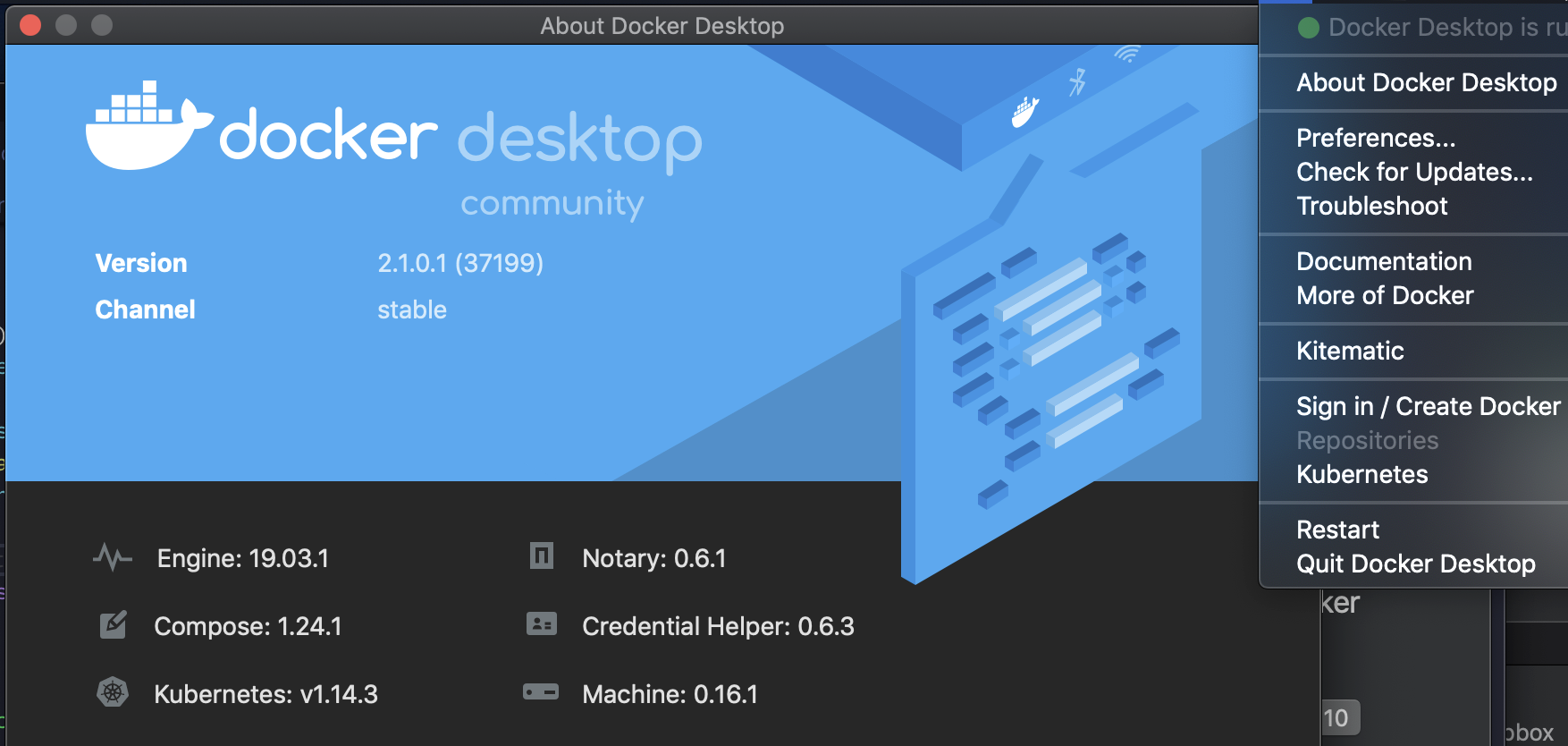1568x746 pixels.
Task: Open Troubleshoot from the menu
Action: point(1372,206)
